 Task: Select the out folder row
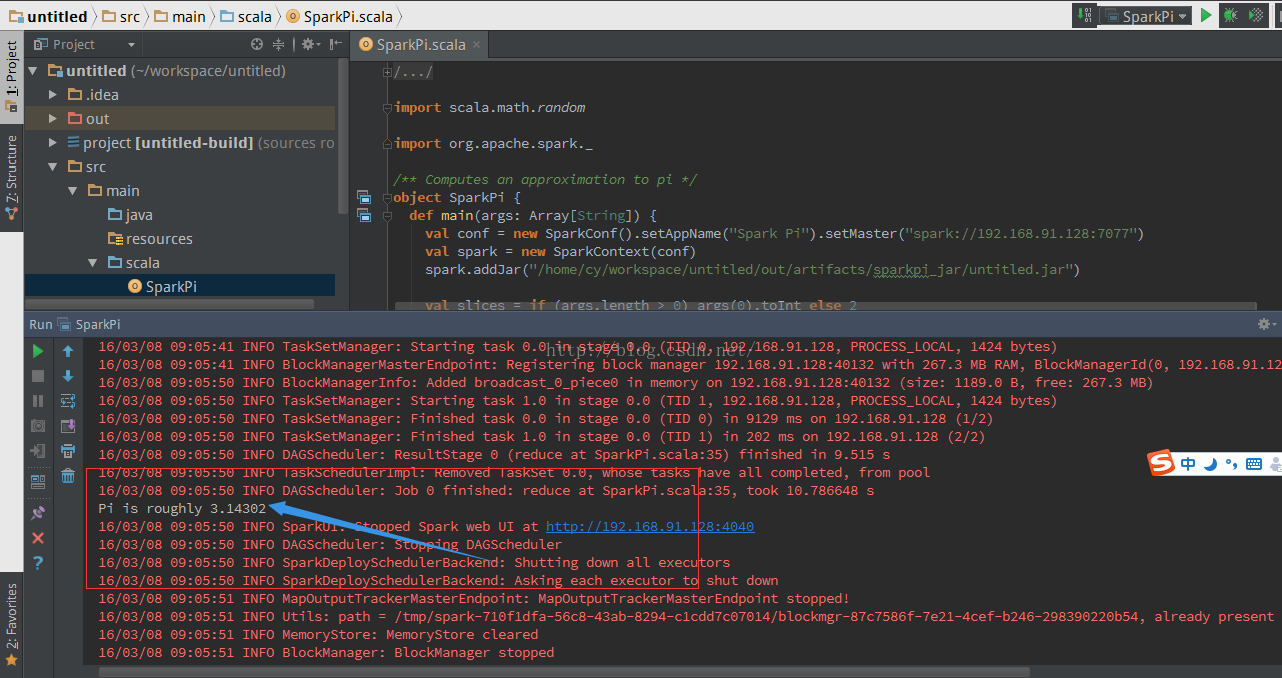point(180,119)
